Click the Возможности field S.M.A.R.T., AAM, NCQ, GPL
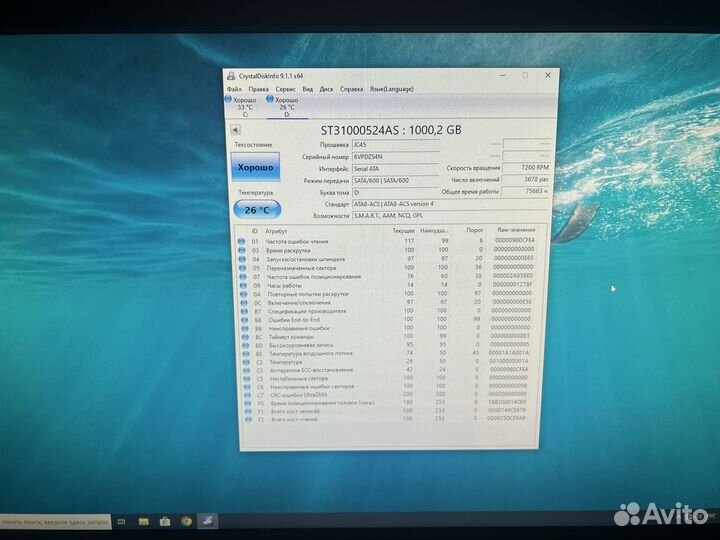720x540 pixels. (450, 215)
